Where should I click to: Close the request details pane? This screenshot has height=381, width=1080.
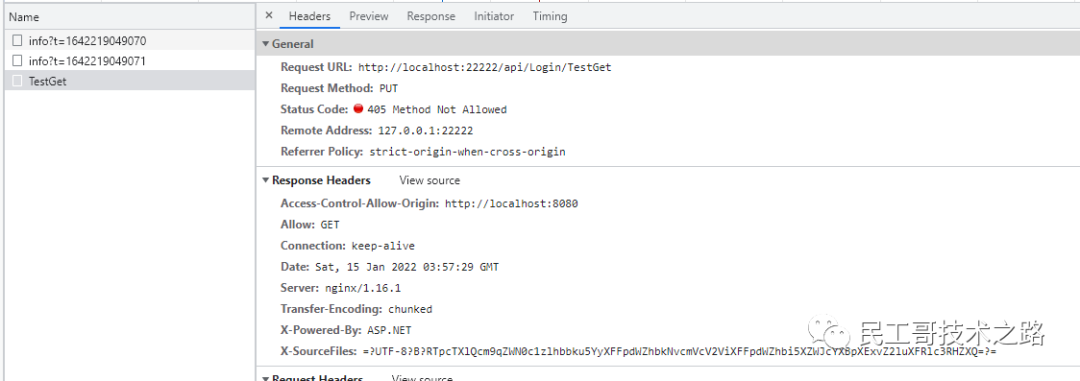[x=269, y=16]
